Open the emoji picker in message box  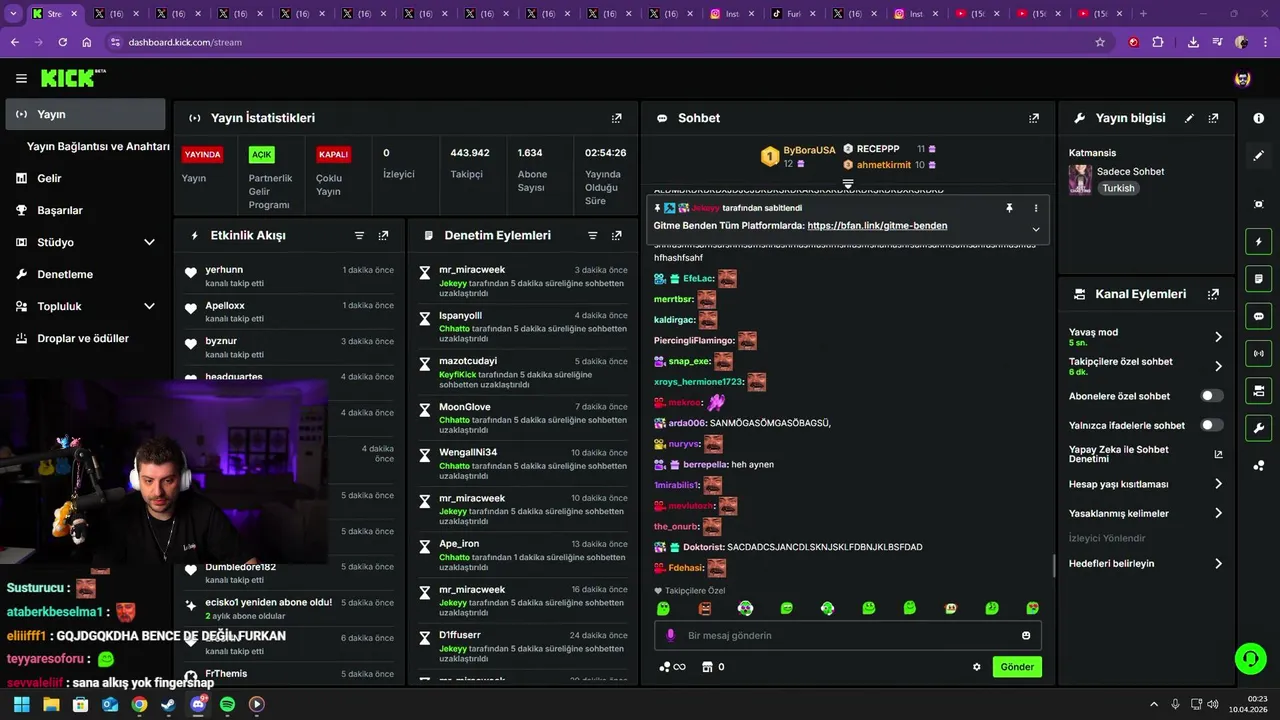coord(1026,636)
